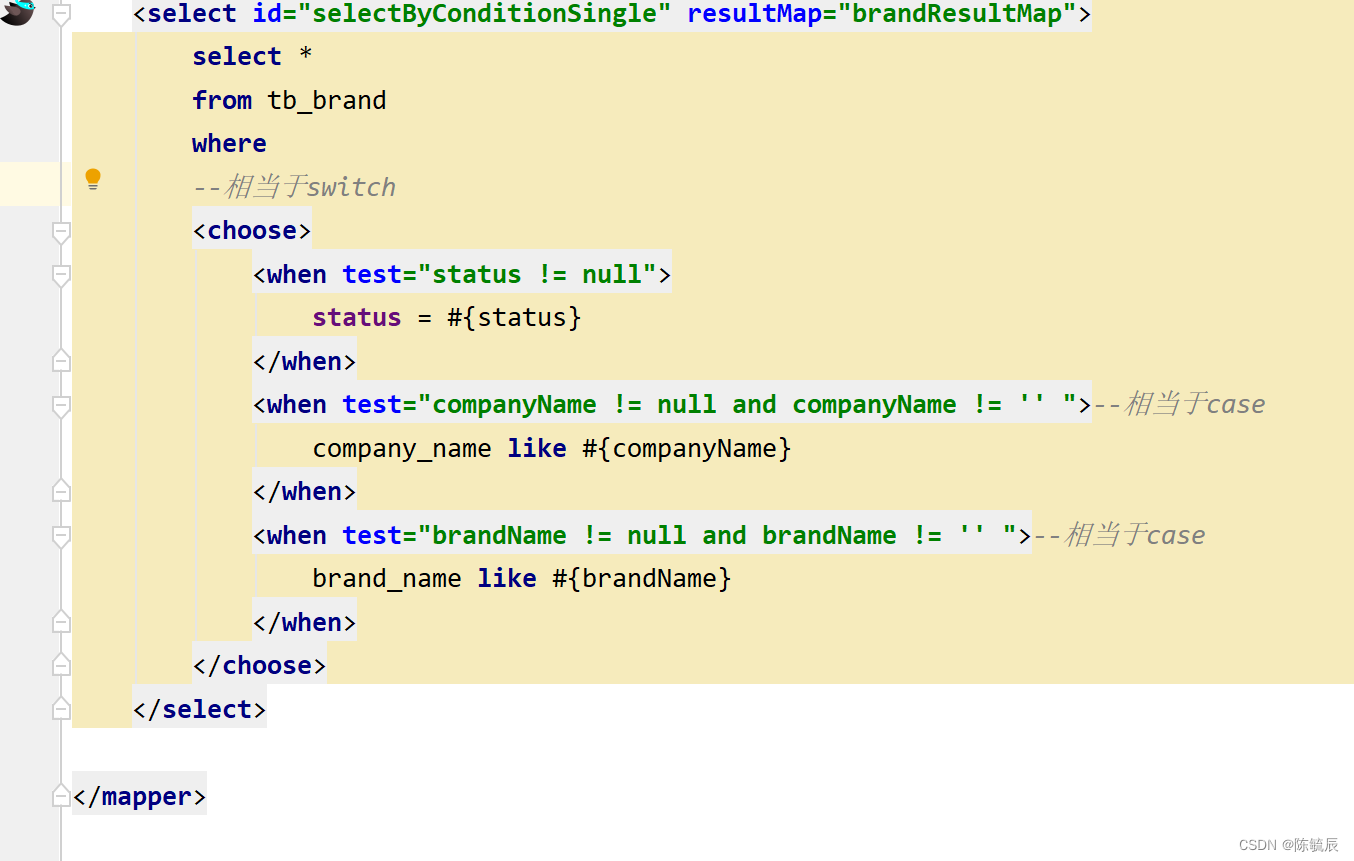
Task: Click the resultMap attribute name
Action: point(755,14)
